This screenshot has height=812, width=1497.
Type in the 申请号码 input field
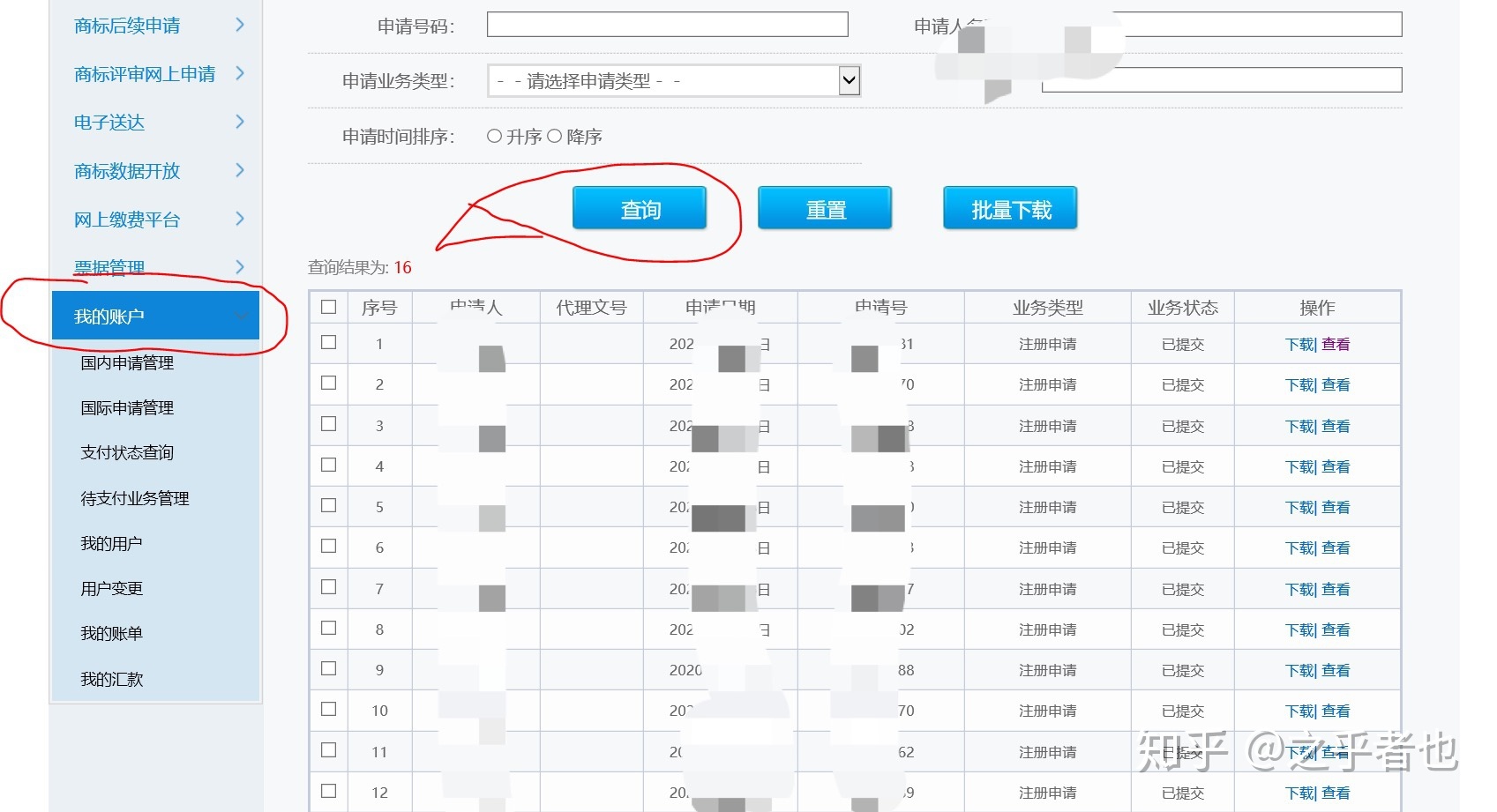click(x=667, y=25)
